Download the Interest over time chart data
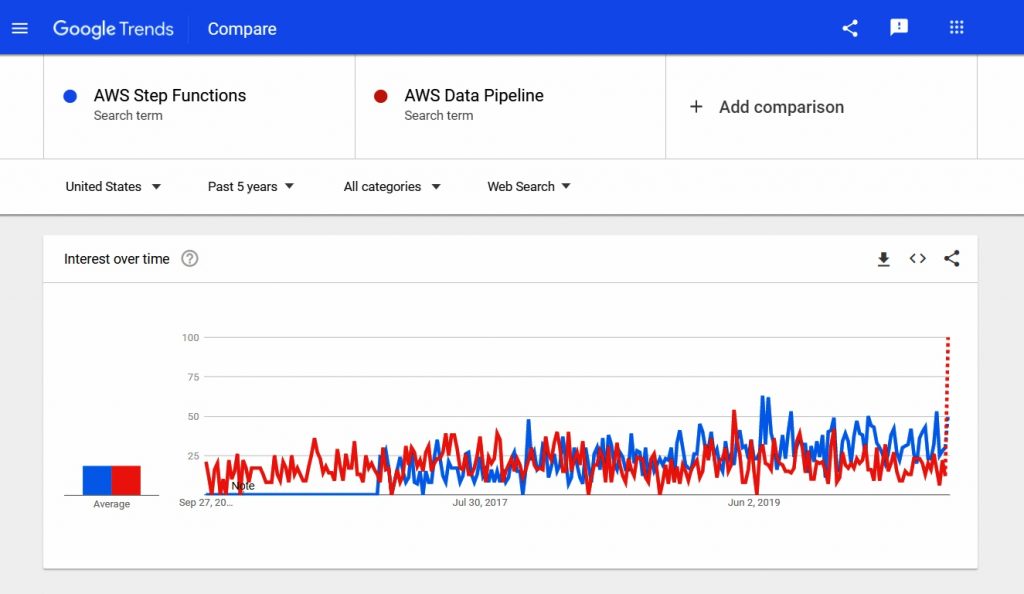1024x594 pixels. 883,258
